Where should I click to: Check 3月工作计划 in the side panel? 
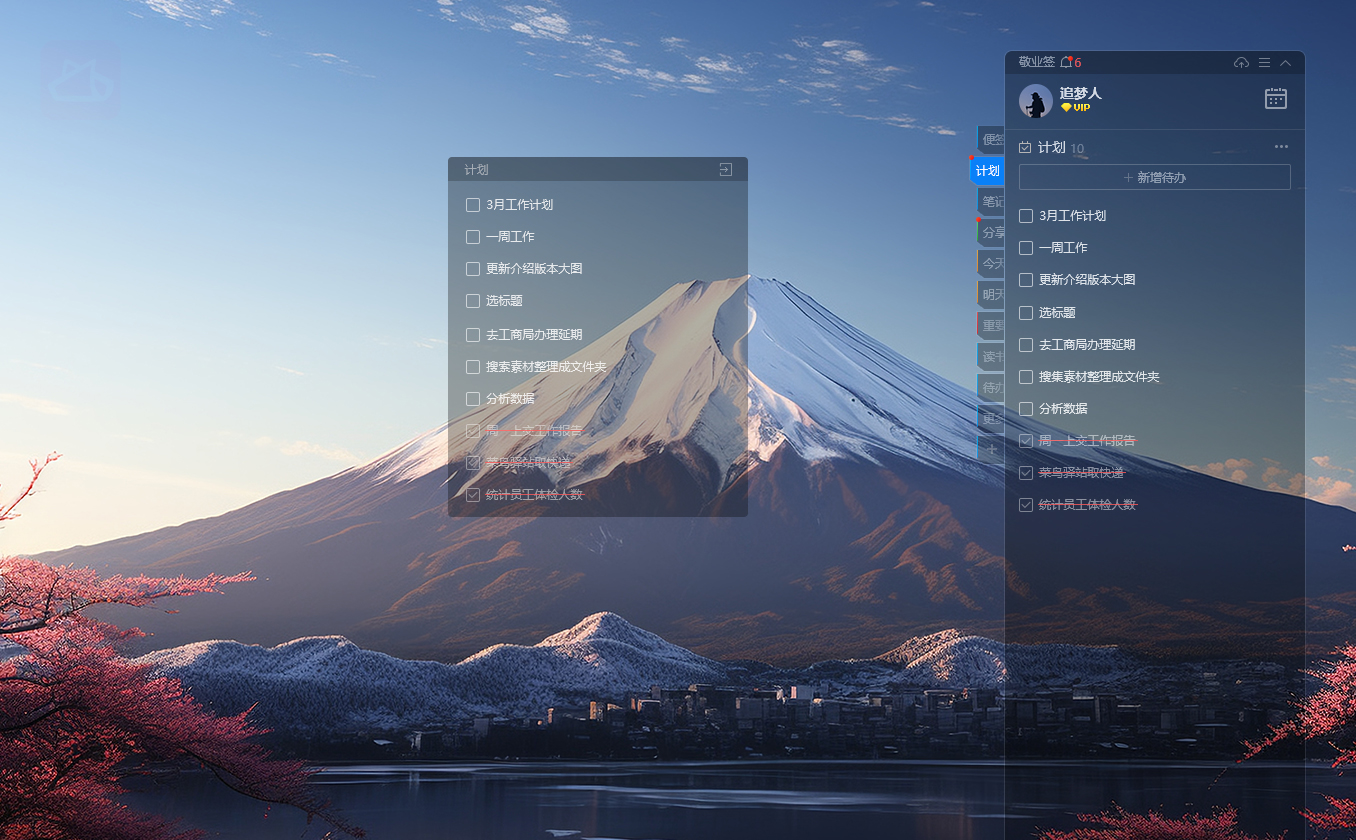[1025, 216]
